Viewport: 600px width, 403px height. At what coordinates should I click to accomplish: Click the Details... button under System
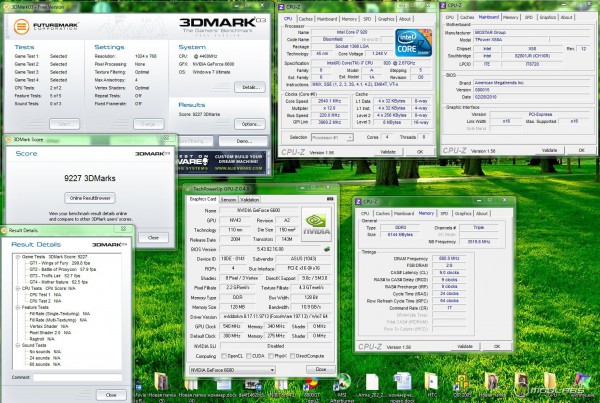click(x=248, y=88)
